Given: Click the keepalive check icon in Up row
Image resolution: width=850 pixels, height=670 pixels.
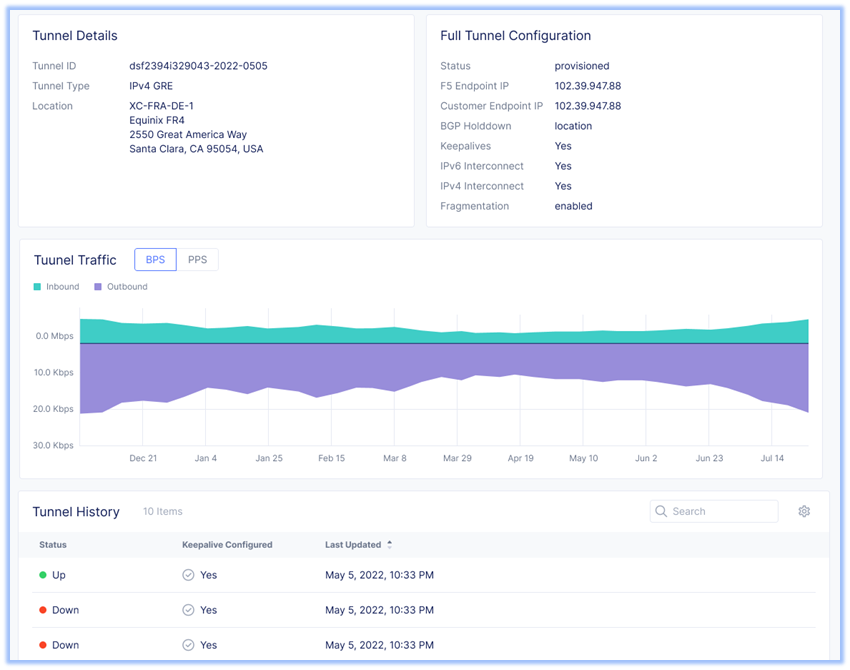Looking at the screenshot, I should coord(188,575).
